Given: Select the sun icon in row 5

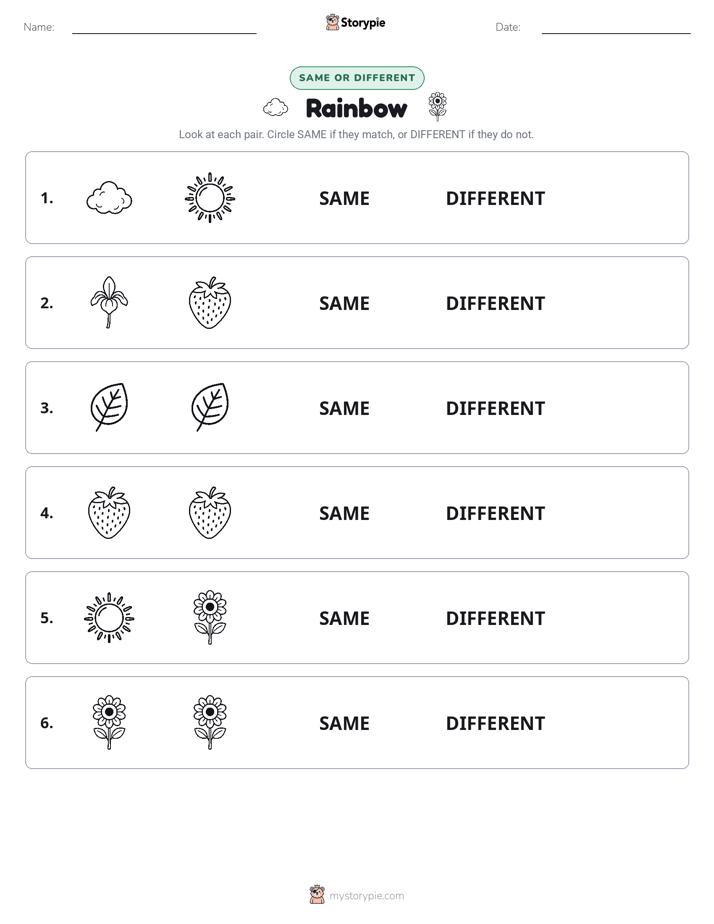Looking at the screenshot, I should click(x=109, y=618).
